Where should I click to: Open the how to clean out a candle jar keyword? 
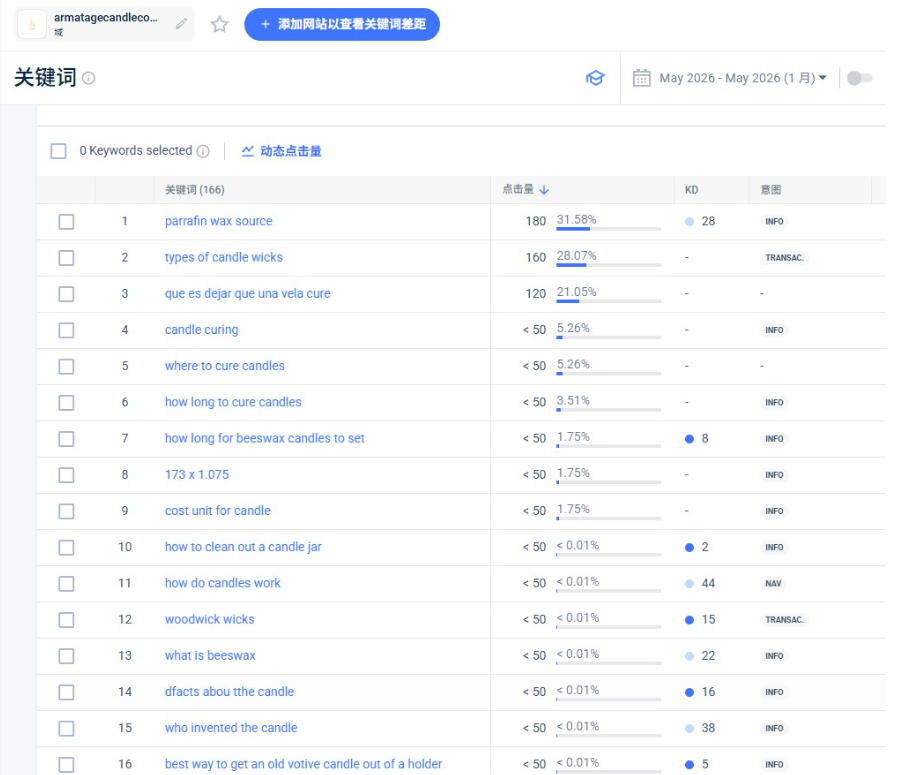coord(243,547)
